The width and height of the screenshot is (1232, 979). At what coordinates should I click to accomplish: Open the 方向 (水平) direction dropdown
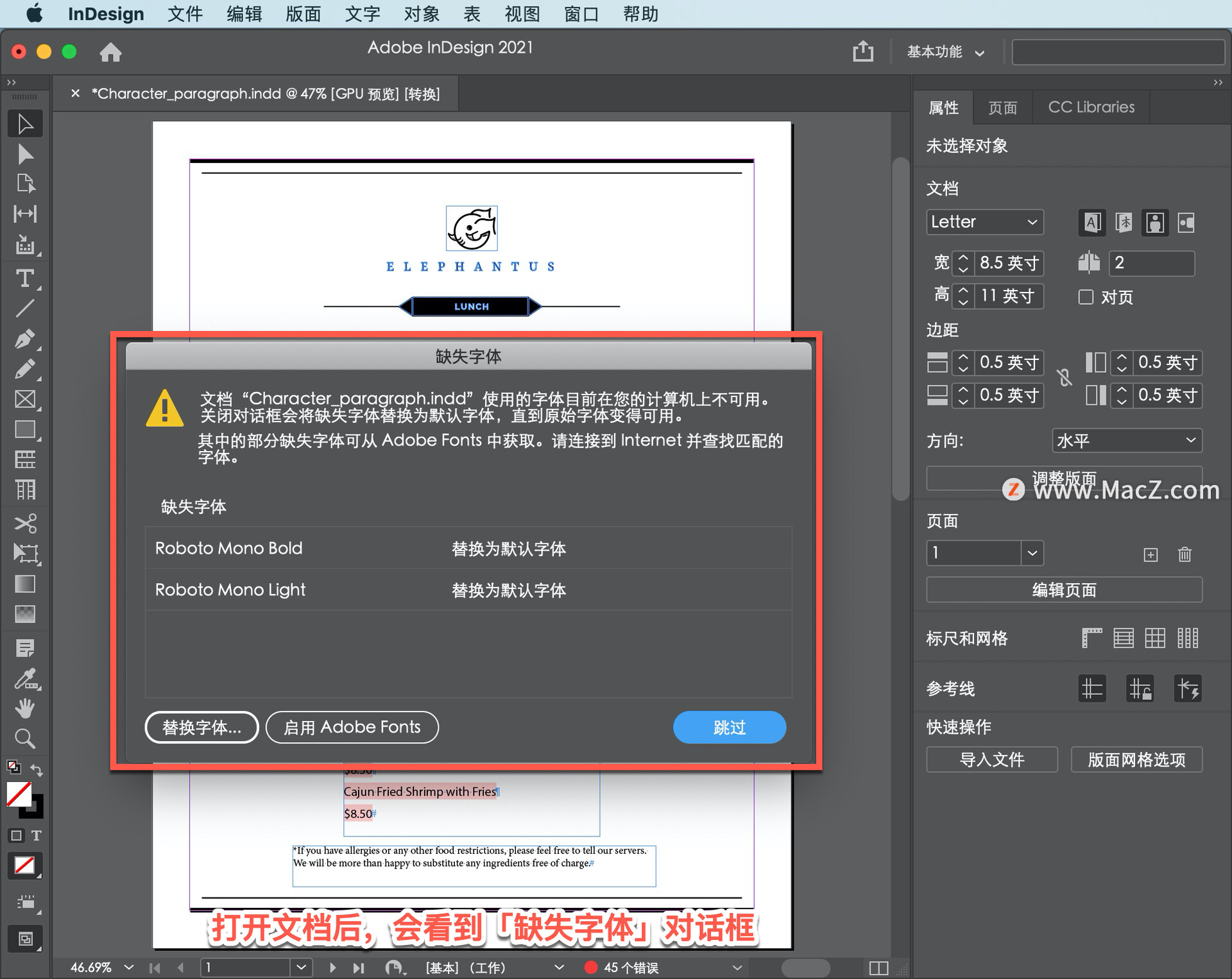[x=1127, y=441]
